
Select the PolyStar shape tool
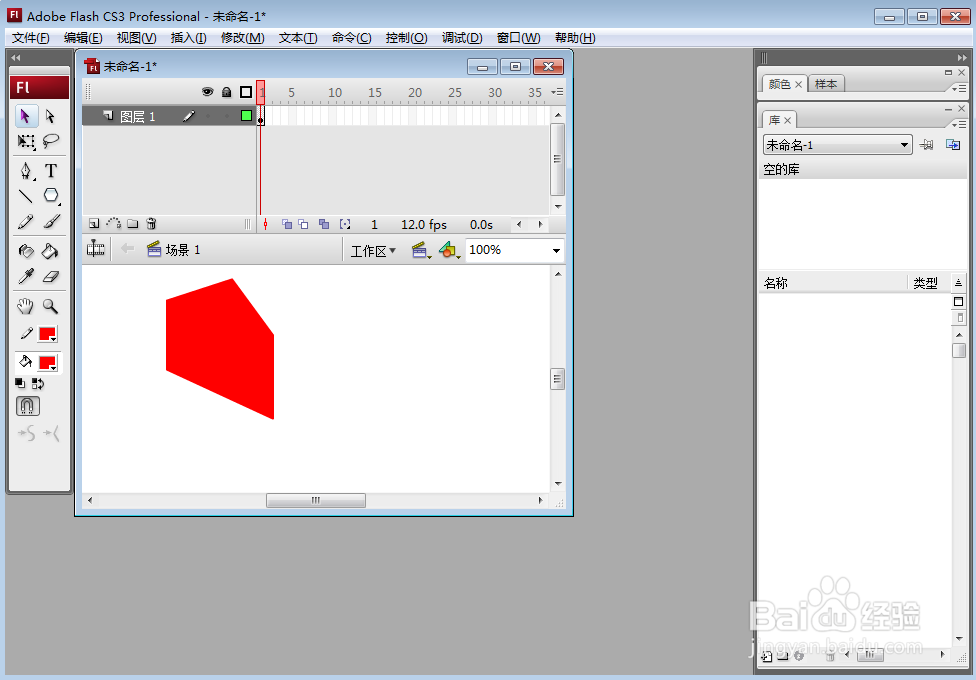click(x=51, y=196)
